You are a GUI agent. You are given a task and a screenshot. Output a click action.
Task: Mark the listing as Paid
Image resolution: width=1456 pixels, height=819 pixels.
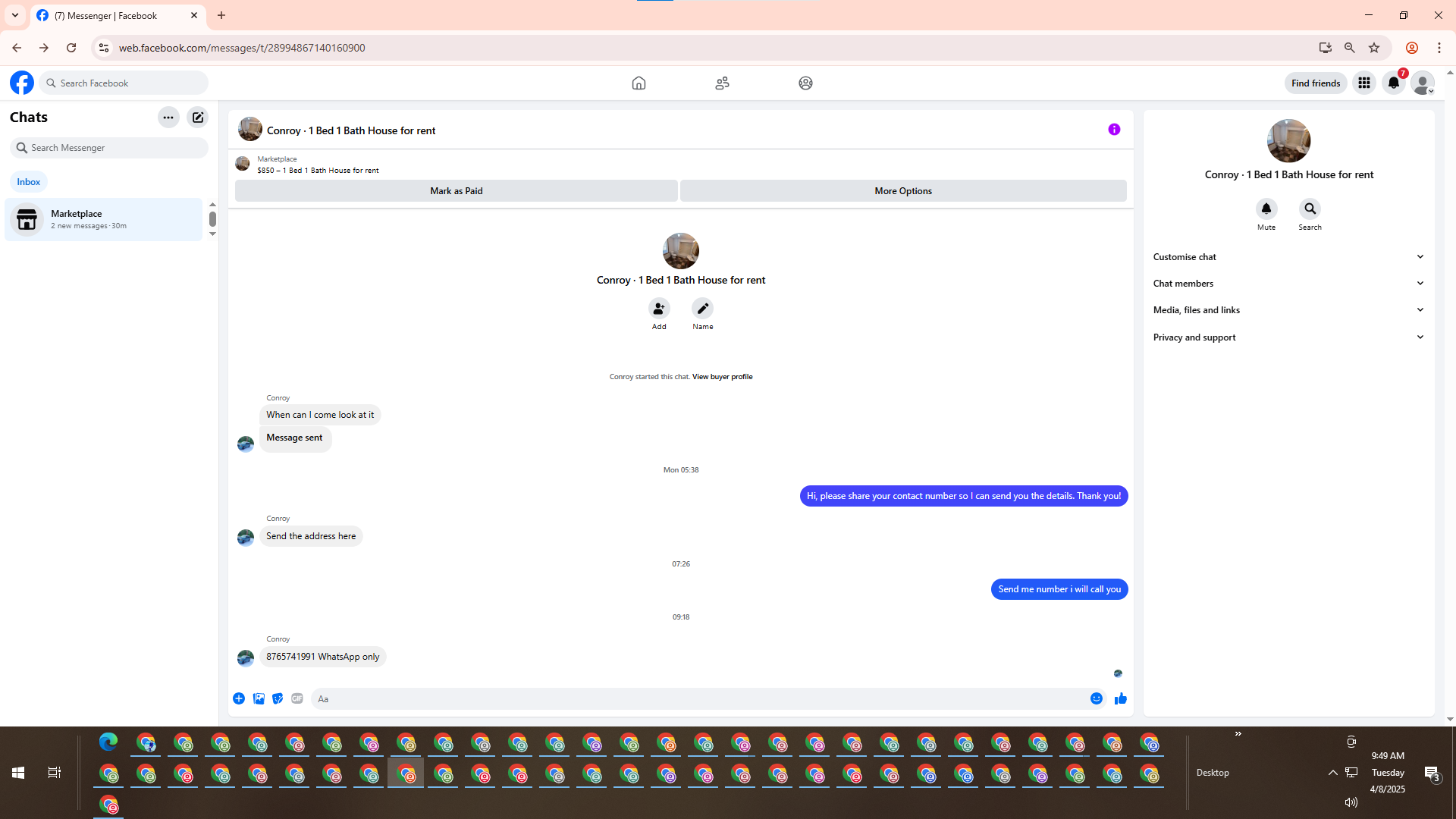click(x=456, y=191)
